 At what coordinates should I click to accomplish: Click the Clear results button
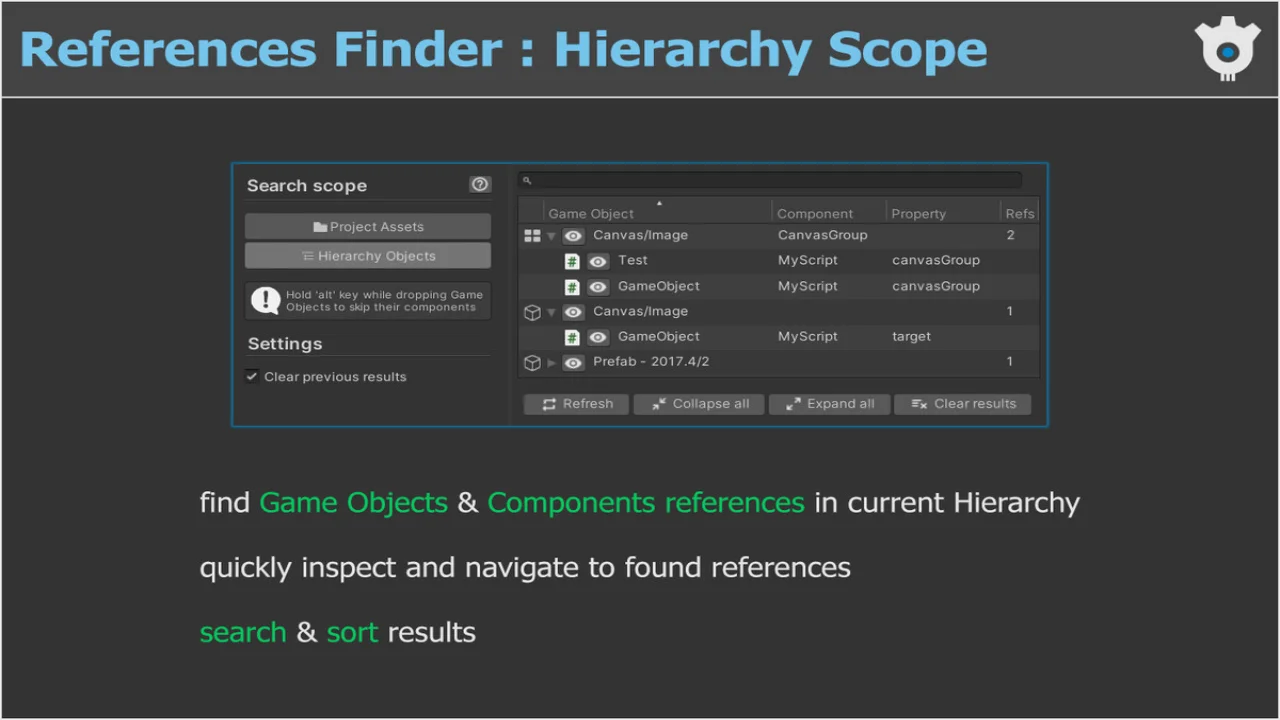click(x=962, y=404)
